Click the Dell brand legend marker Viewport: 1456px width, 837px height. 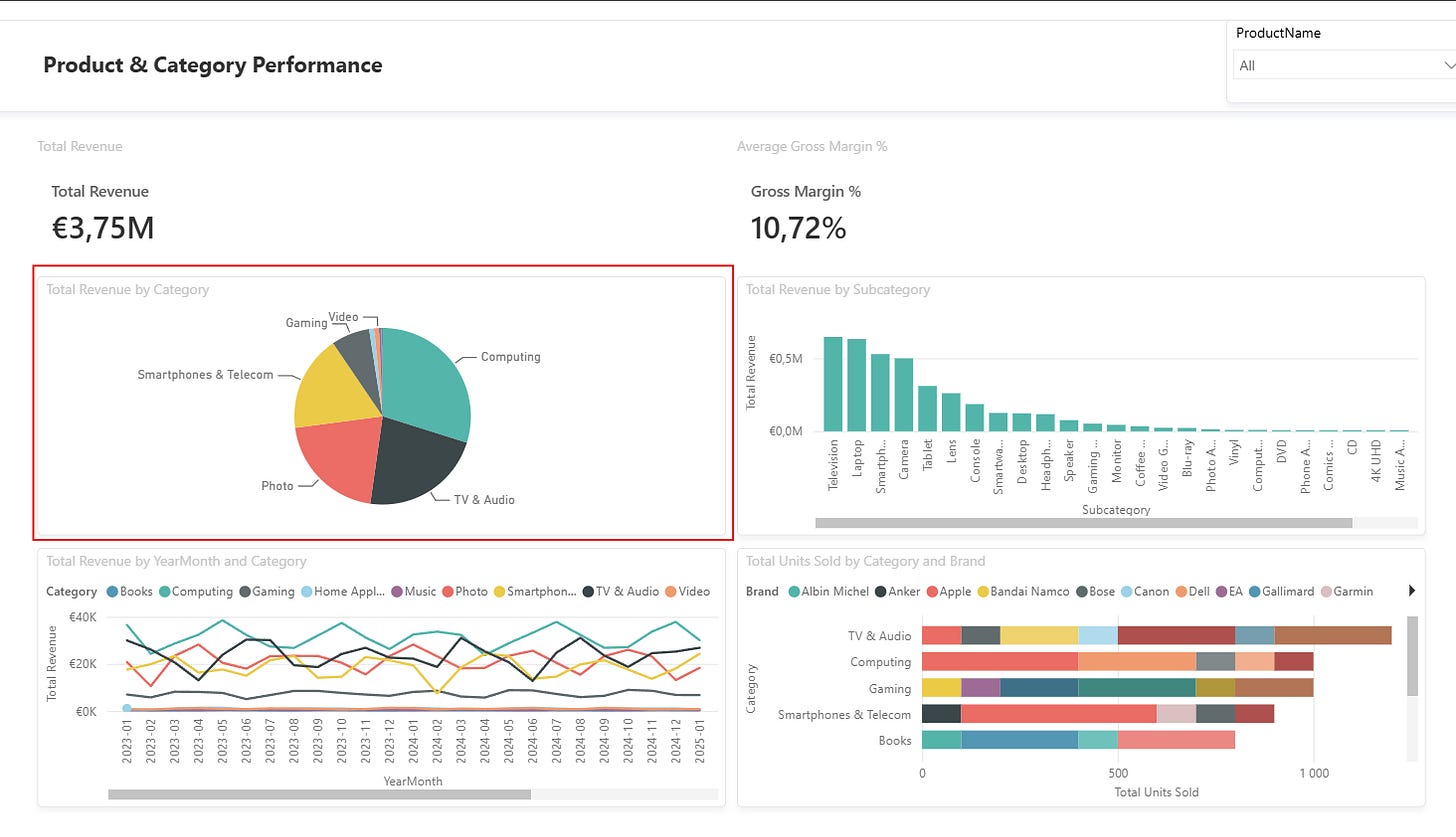tap(1181, 592)
